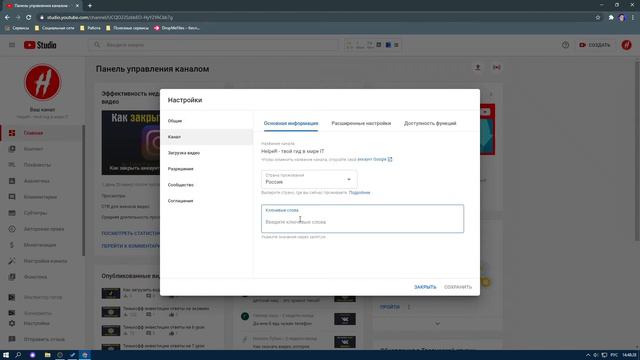640x360 pixels.
Task: Click the latest video thumbnail on the dashboard
Action: click(x=131, y=142)
